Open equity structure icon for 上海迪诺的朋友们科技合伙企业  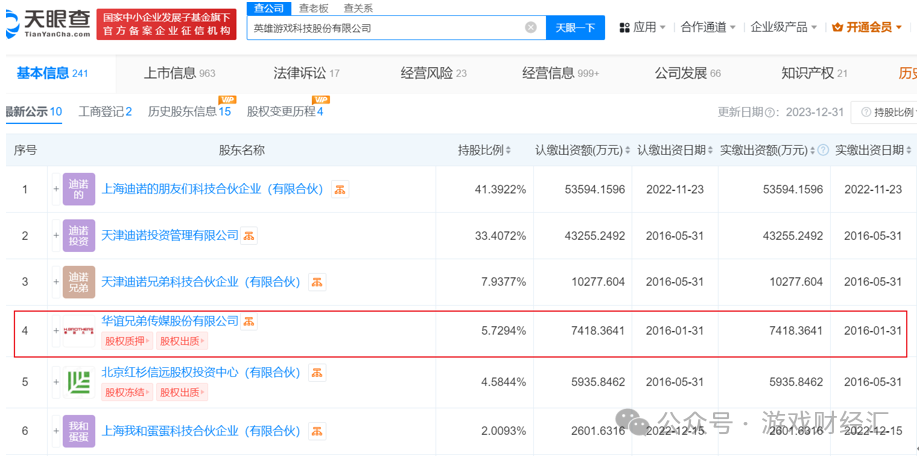click(x=340, y=189)
